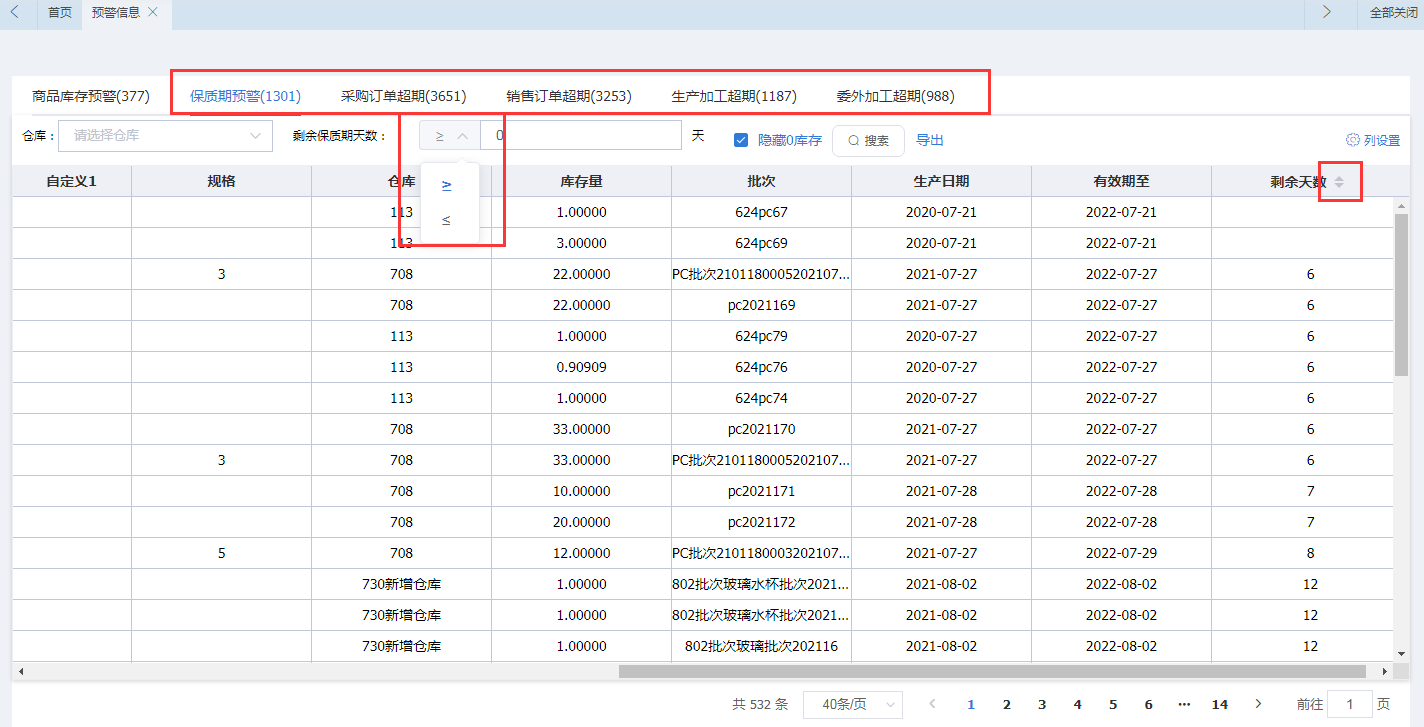
Task: Click the 搜索 search button
Action: point(868,141)
